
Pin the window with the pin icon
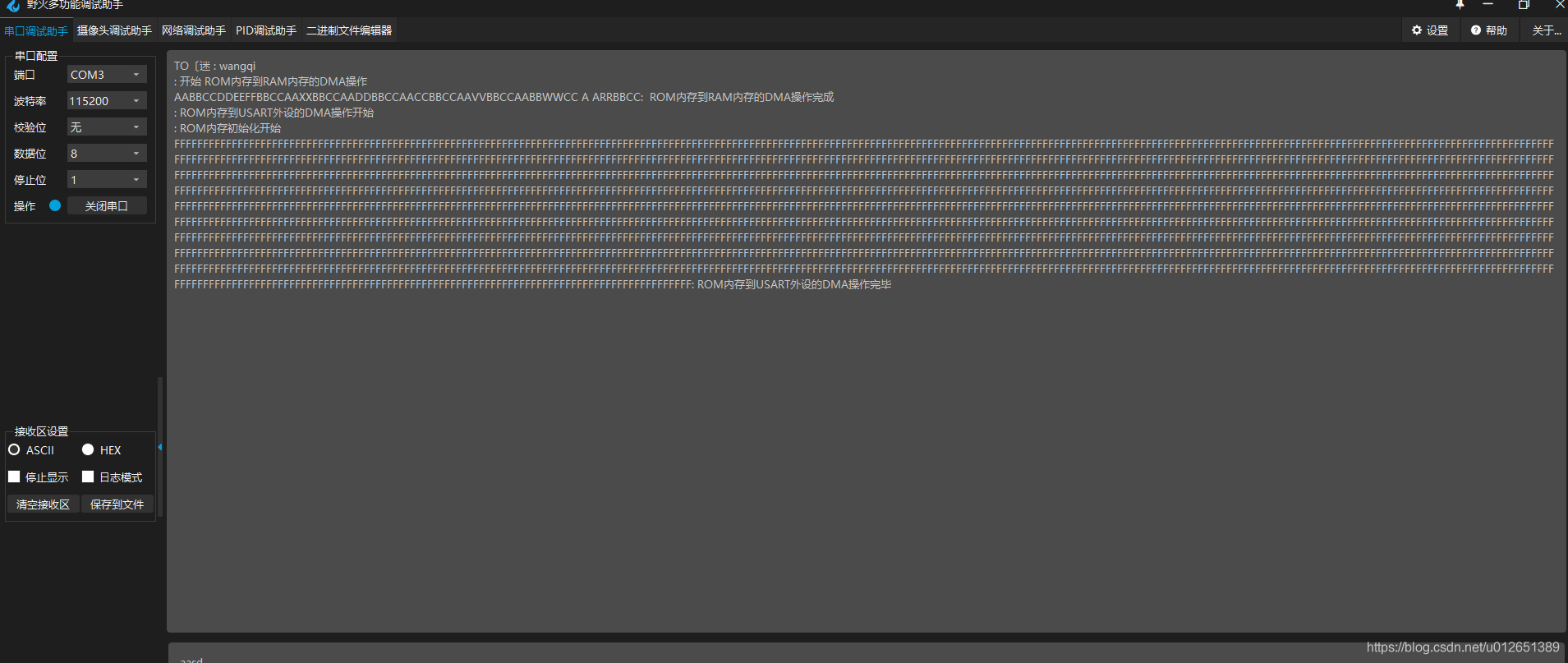point(1460,5)
